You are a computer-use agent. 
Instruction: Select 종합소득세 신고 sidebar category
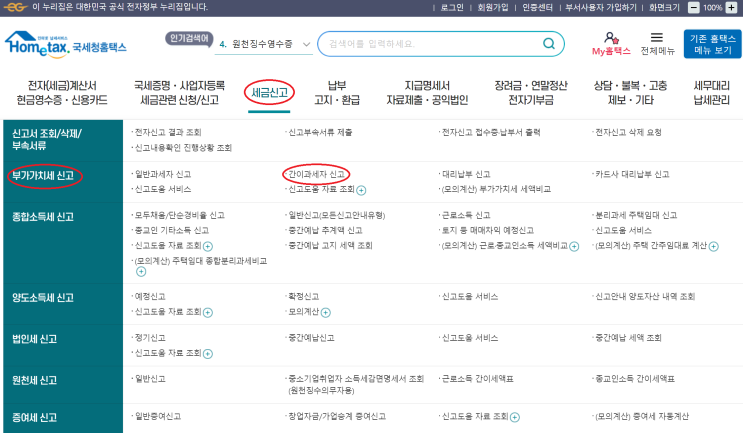click(x=43, y=217)
